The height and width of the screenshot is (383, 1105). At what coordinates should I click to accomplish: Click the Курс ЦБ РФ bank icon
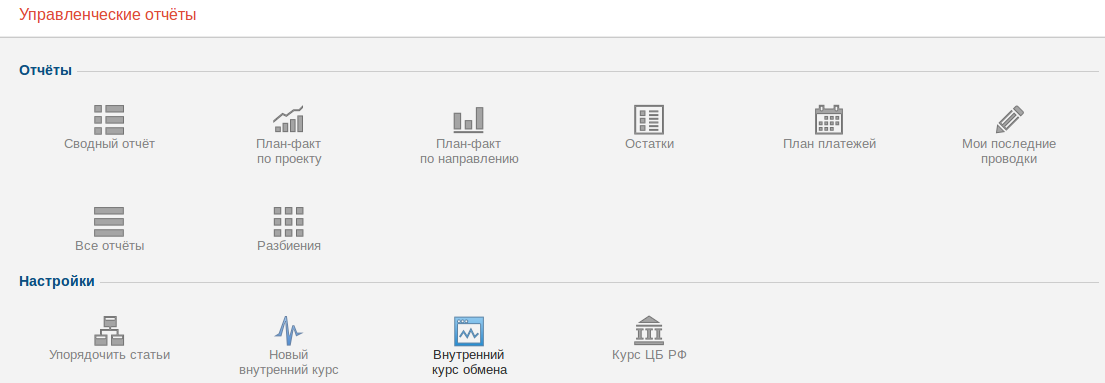pyautogui.click(x=649, y=330)
